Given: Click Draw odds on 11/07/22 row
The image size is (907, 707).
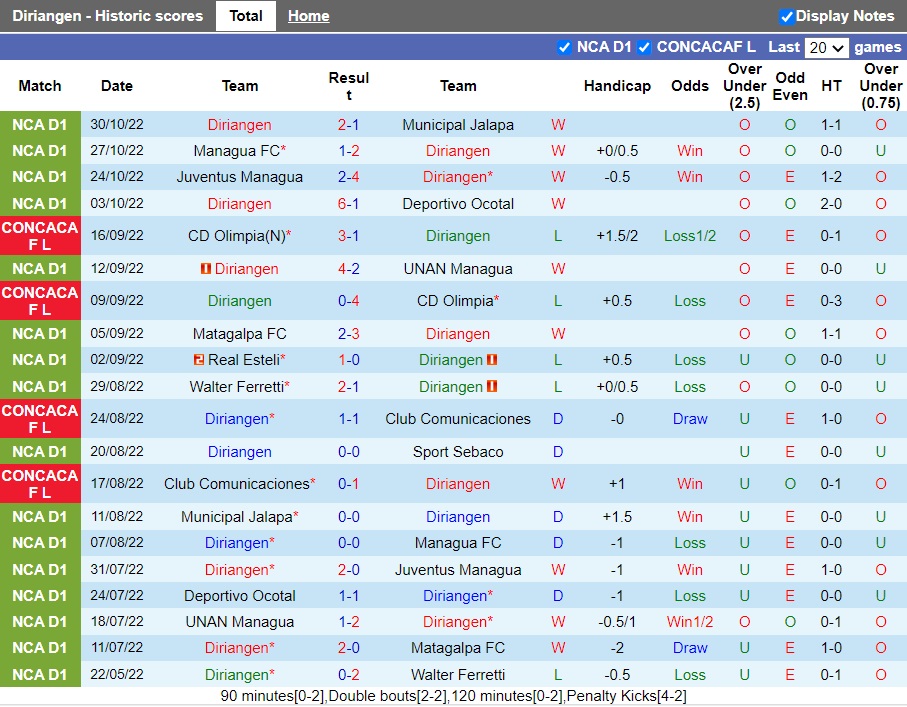Looking at the screenshot, I should click(x=690, y=648).
